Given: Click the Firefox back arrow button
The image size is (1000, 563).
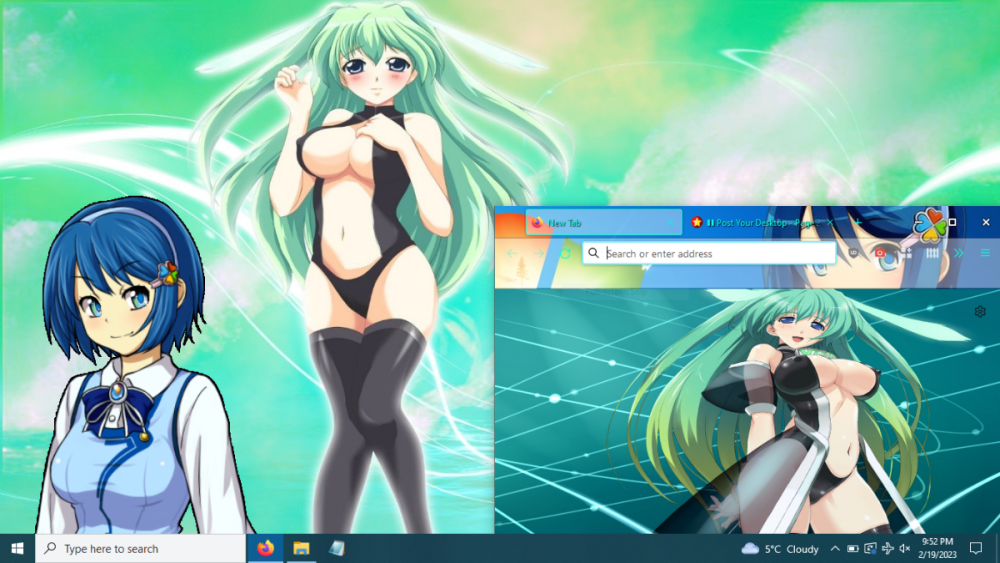Looking at the screenshot, I should [x=512, y=254].
